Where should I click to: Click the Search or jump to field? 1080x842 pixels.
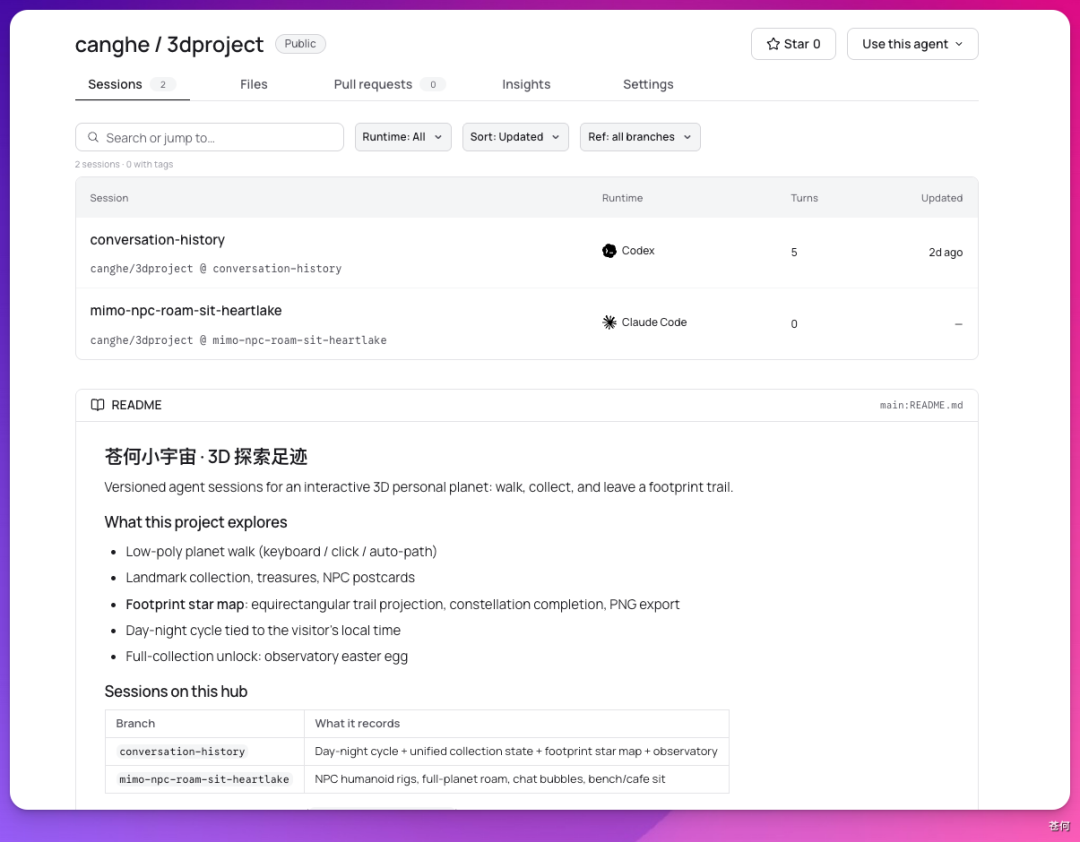click(209, 137)
